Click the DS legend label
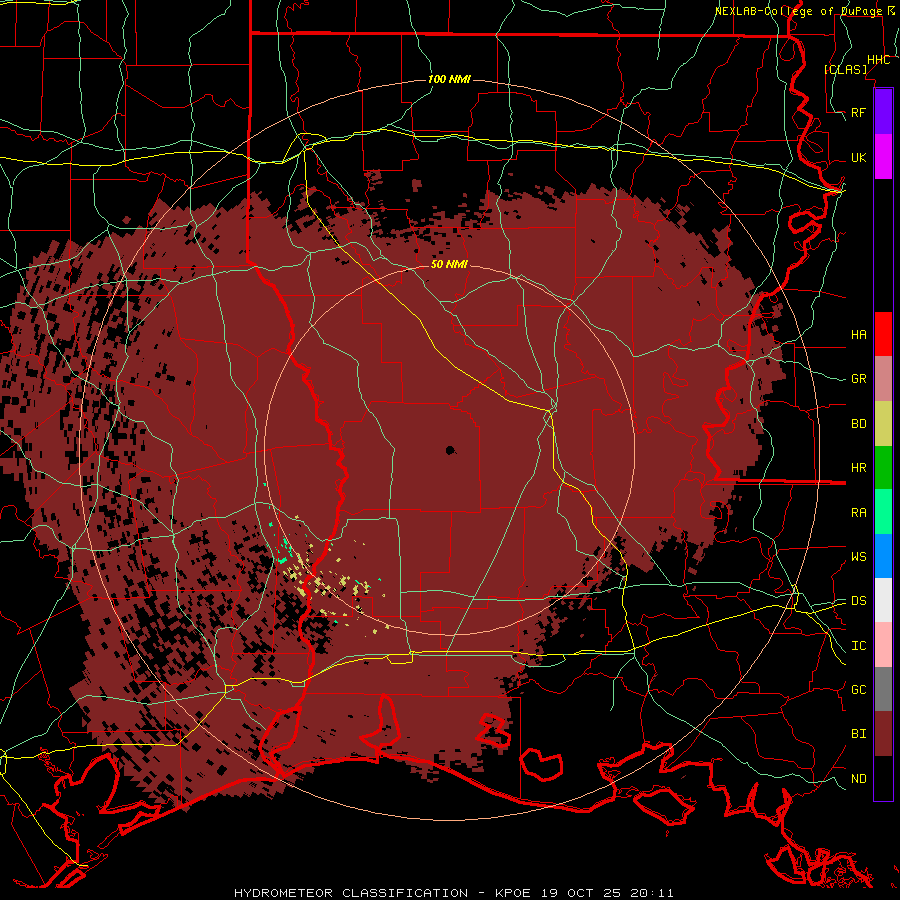 859,601
